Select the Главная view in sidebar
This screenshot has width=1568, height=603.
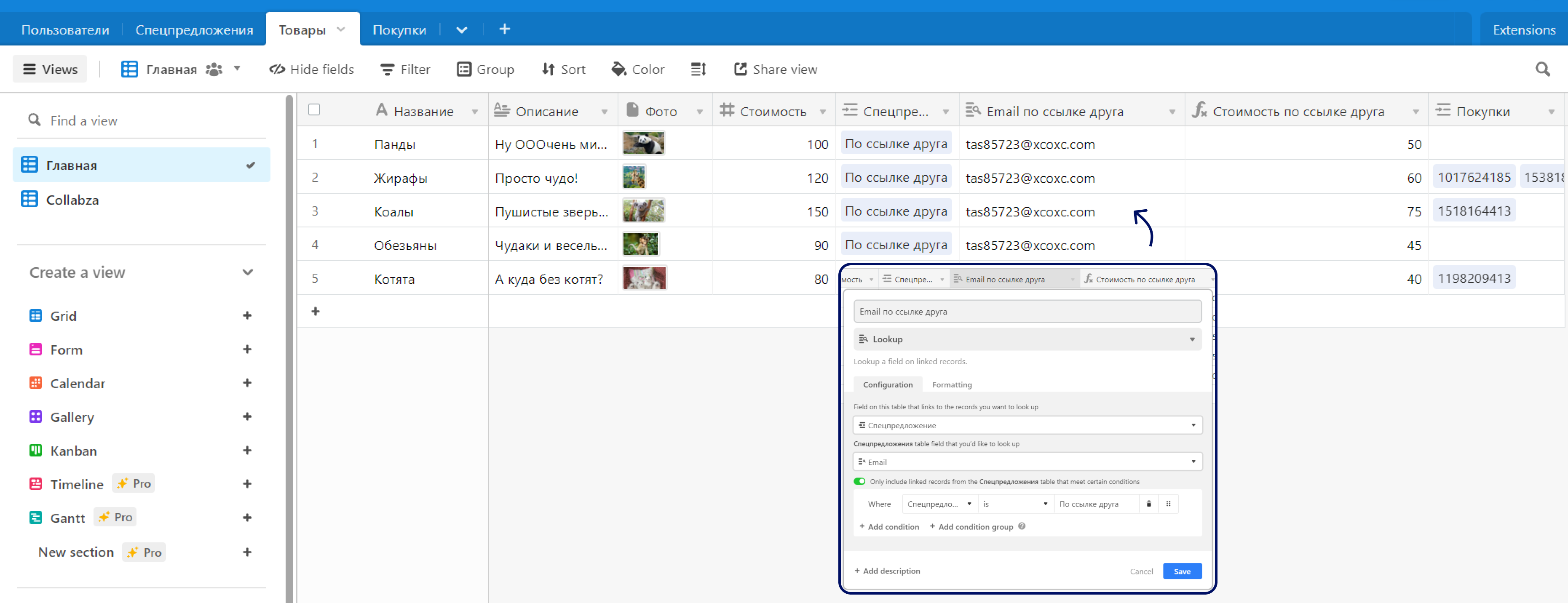(x=141, y=165)
